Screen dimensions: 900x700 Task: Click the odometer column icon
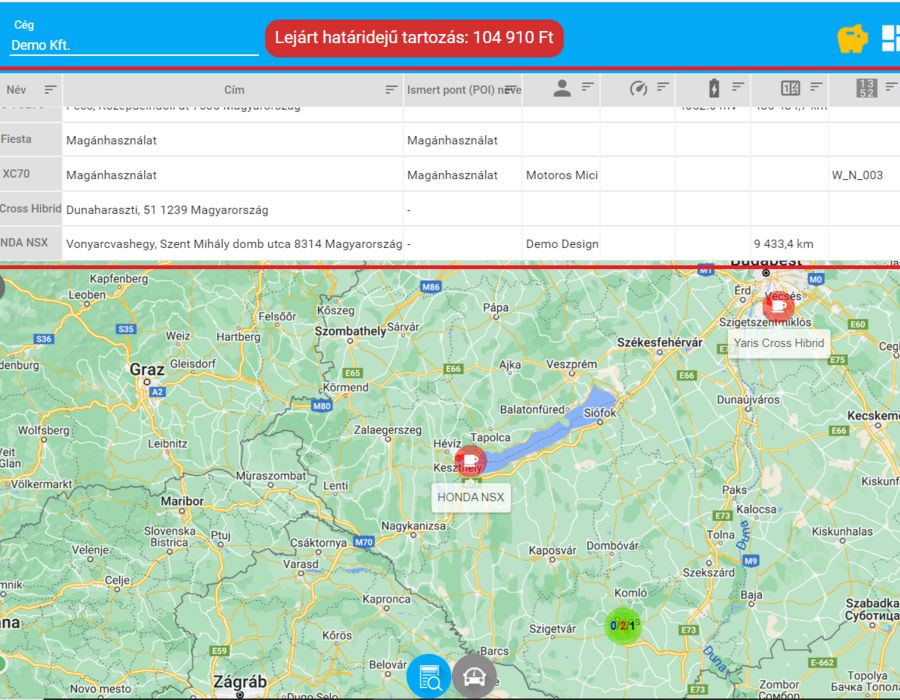790,88
